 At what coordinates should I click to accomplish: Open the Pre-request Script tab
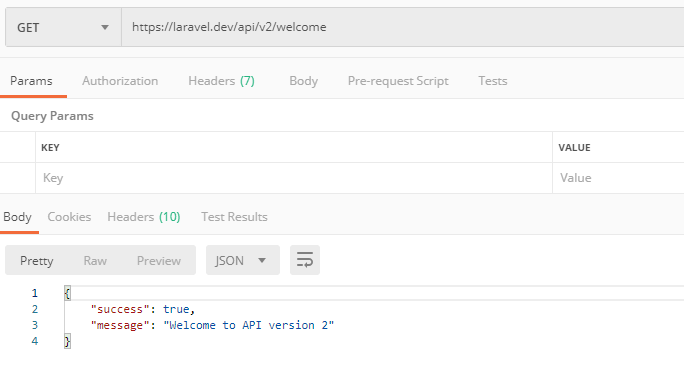coord(398,81)
